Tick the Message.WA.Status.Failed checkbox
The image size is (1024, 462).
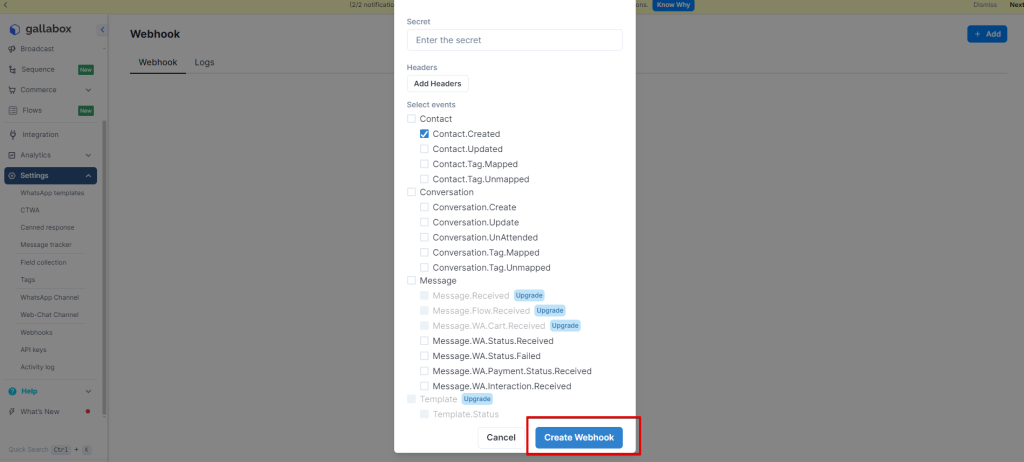(425, 356)
